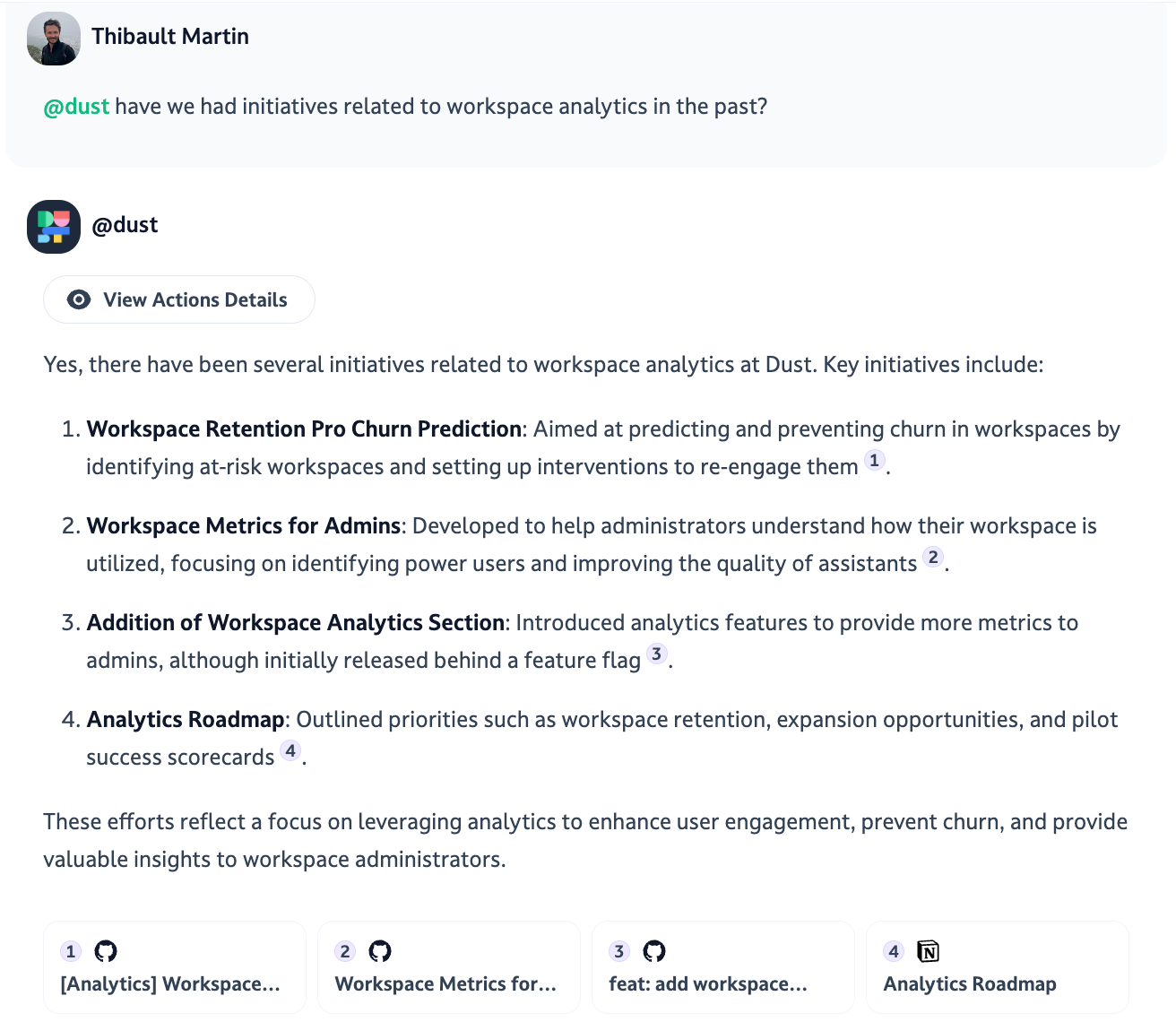Viewport: 1176px width, 1022px height.
Task: Open the View Actions Details button
Action: pyautogui.click(x=179, y=299)
